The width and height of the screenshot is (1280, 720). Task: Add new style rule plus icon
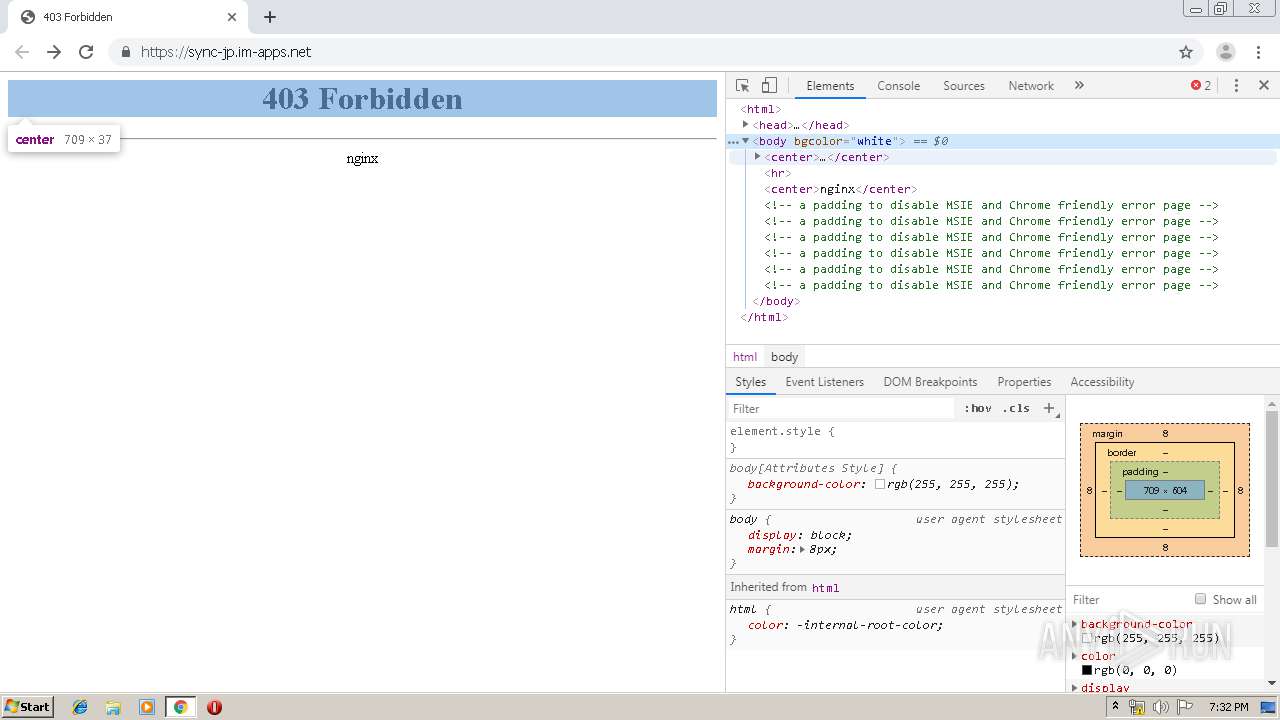coord(1049,408)
